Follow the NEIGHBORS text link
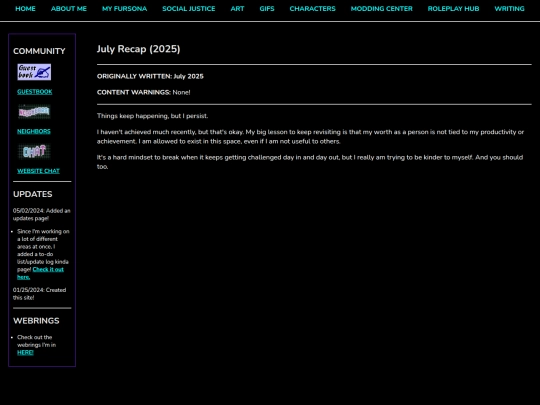 click(34, 131)
